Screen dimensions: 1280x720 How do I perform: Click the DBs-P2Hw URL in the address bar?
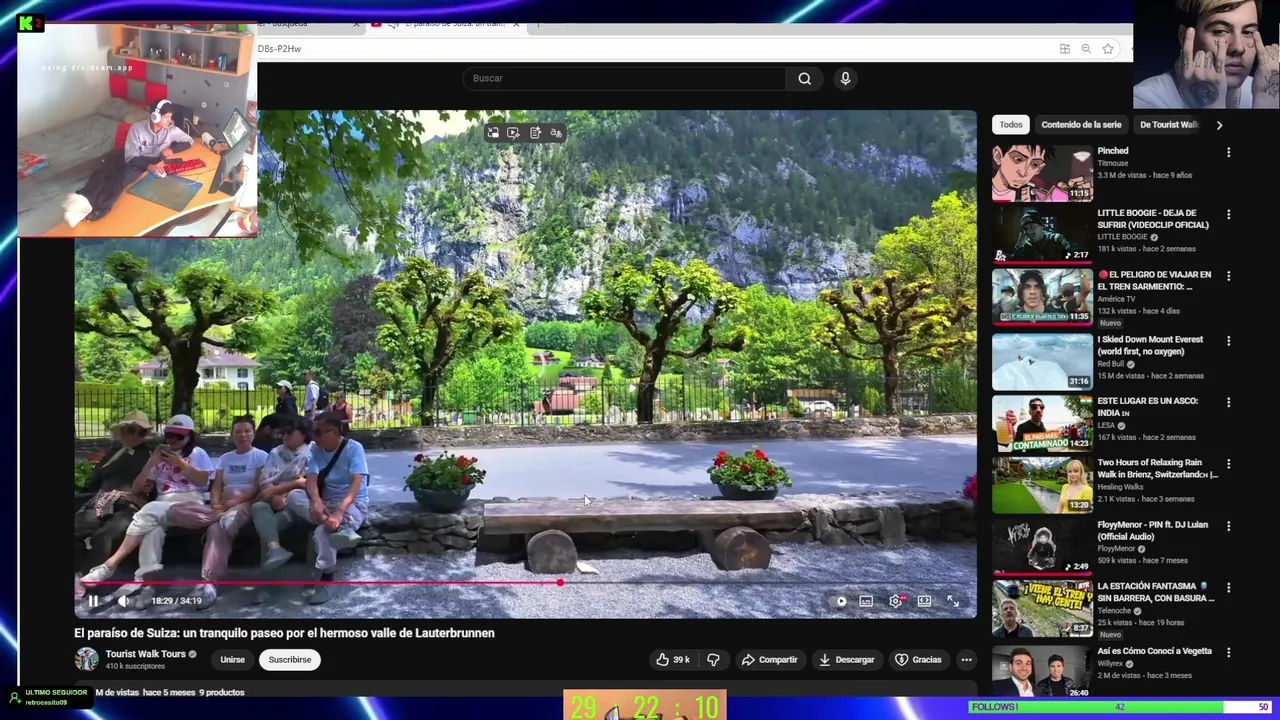point(279,49)
